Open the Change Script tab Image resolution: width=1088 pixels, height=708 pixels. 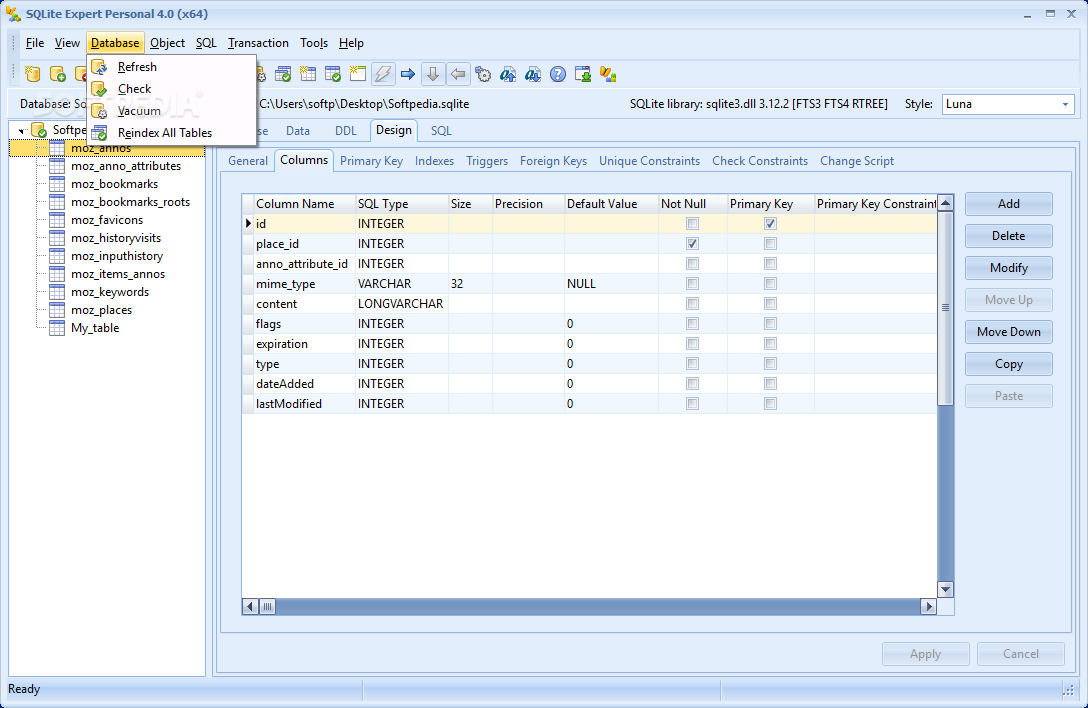click(857, 161)
